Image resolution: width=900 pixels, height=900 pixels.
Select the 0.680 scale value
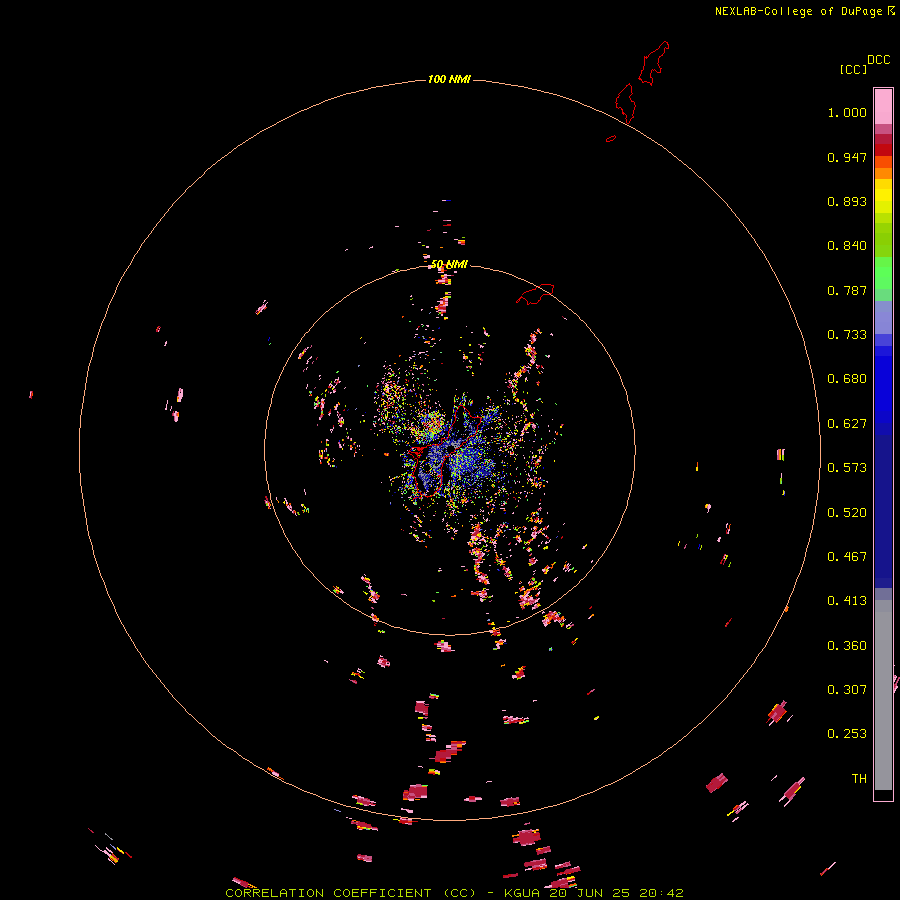coord(847,379)
